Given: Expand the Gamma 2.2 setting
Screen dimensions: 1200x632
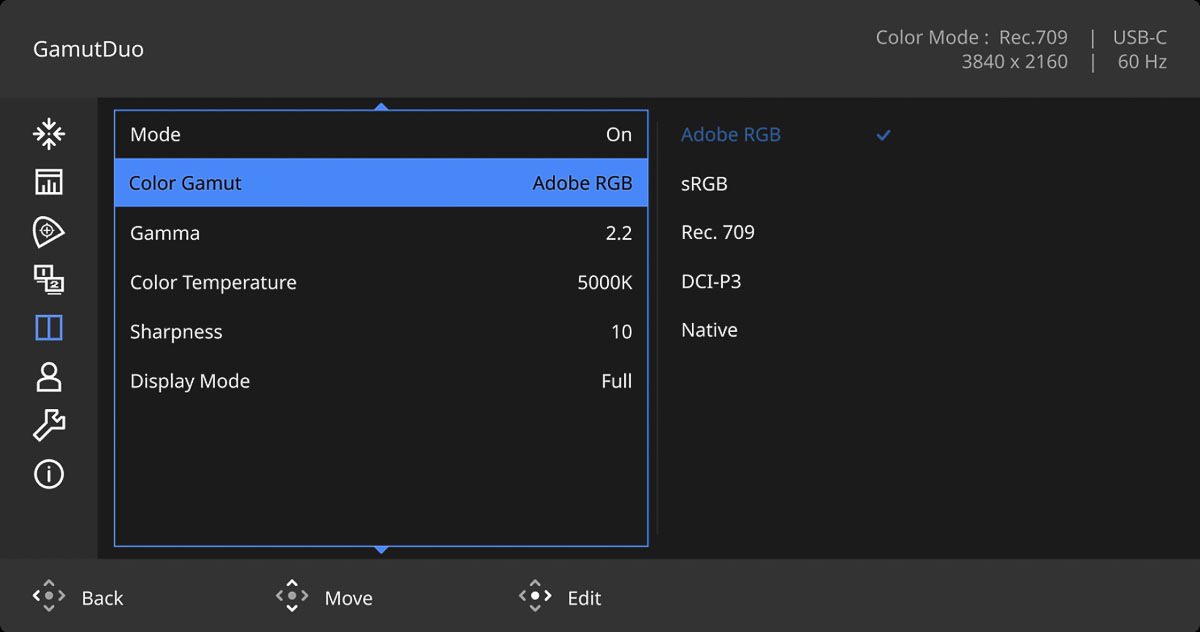Looking at the screenshot, I should point(380,233).
